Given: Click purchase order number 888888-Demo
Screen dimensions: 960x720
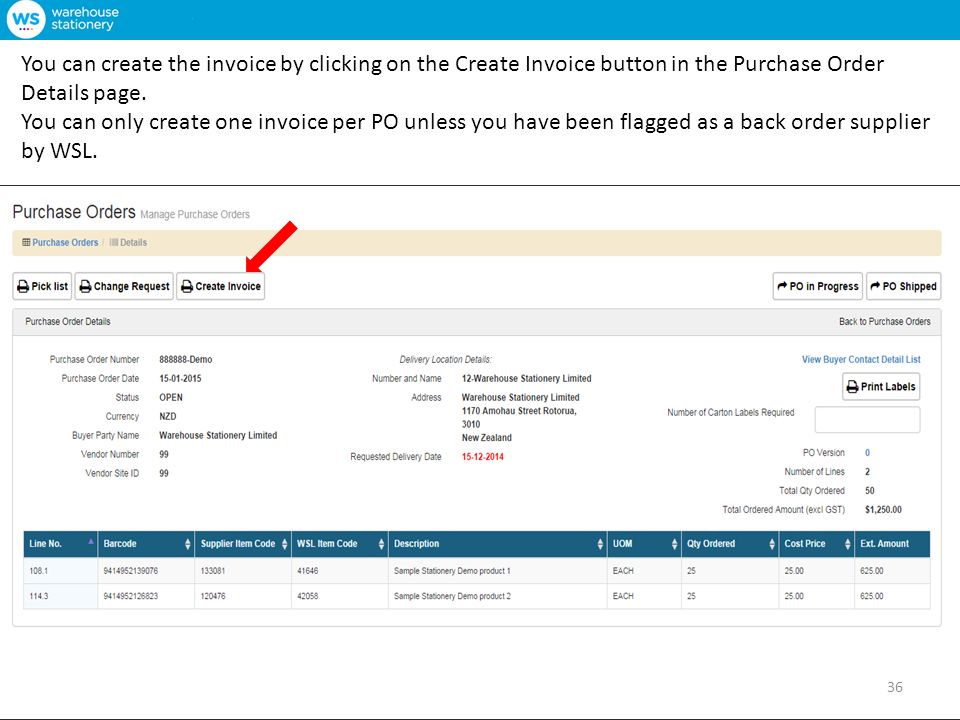Looking at the screenshot, I should 186,359.
